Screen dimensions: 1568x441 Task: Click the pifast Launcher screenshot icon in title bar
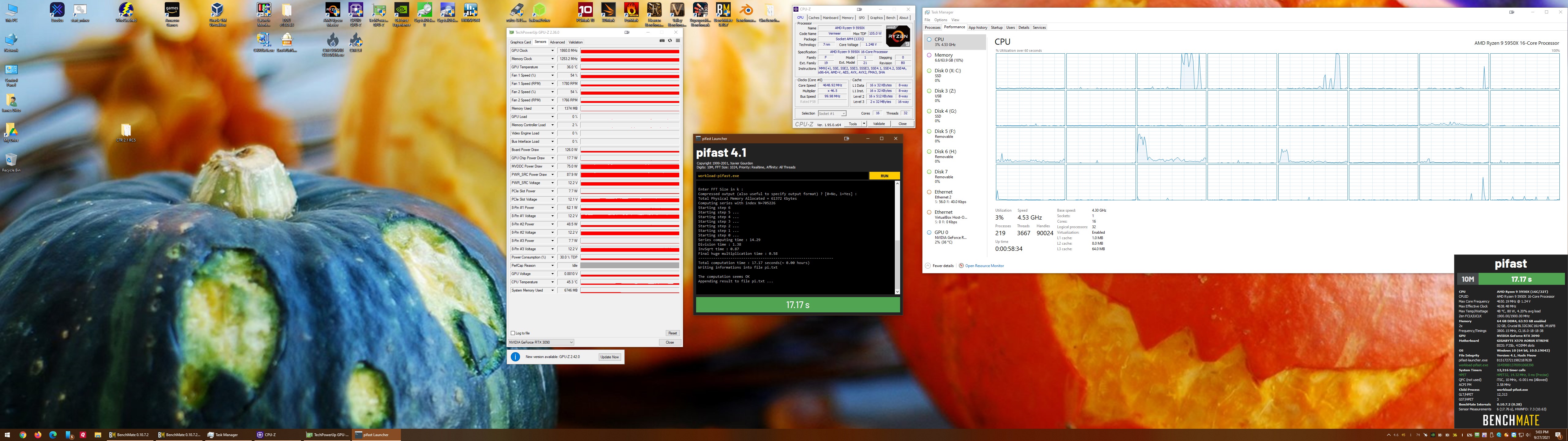tap(846, 138)
